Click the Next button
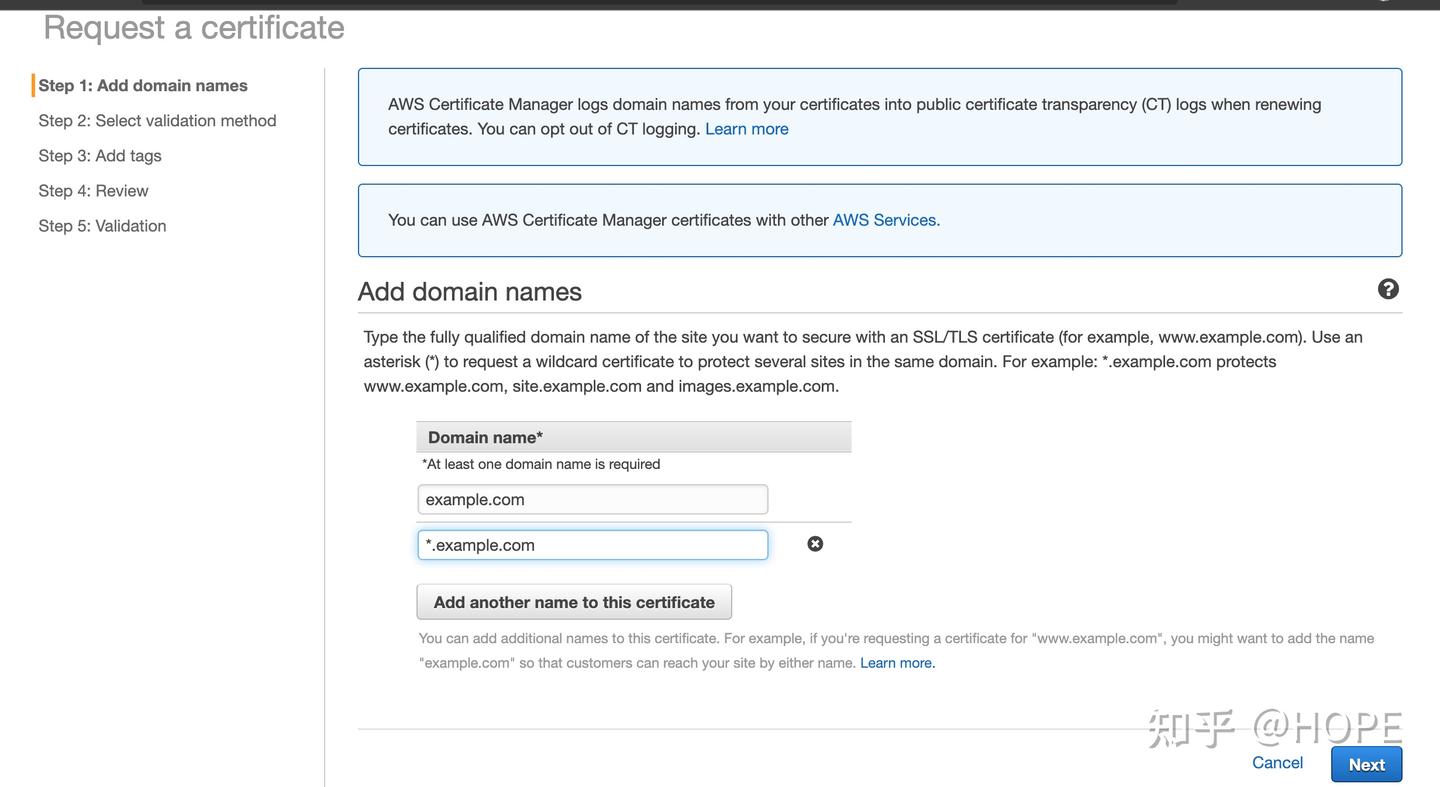1440x787 pixels. click(x=1366, y=765)
